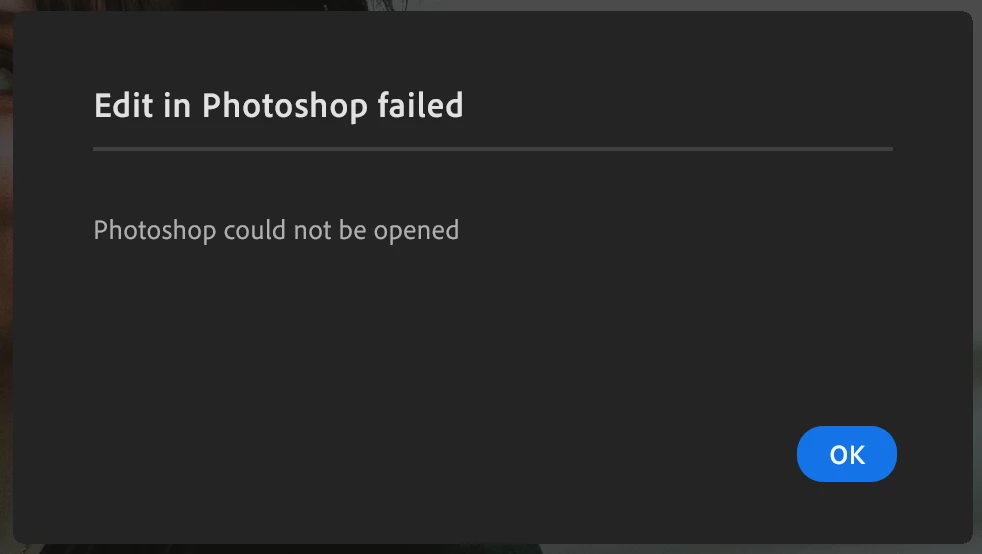Click the dimmed photo edge left of the dialog

[x=6, y=277]
